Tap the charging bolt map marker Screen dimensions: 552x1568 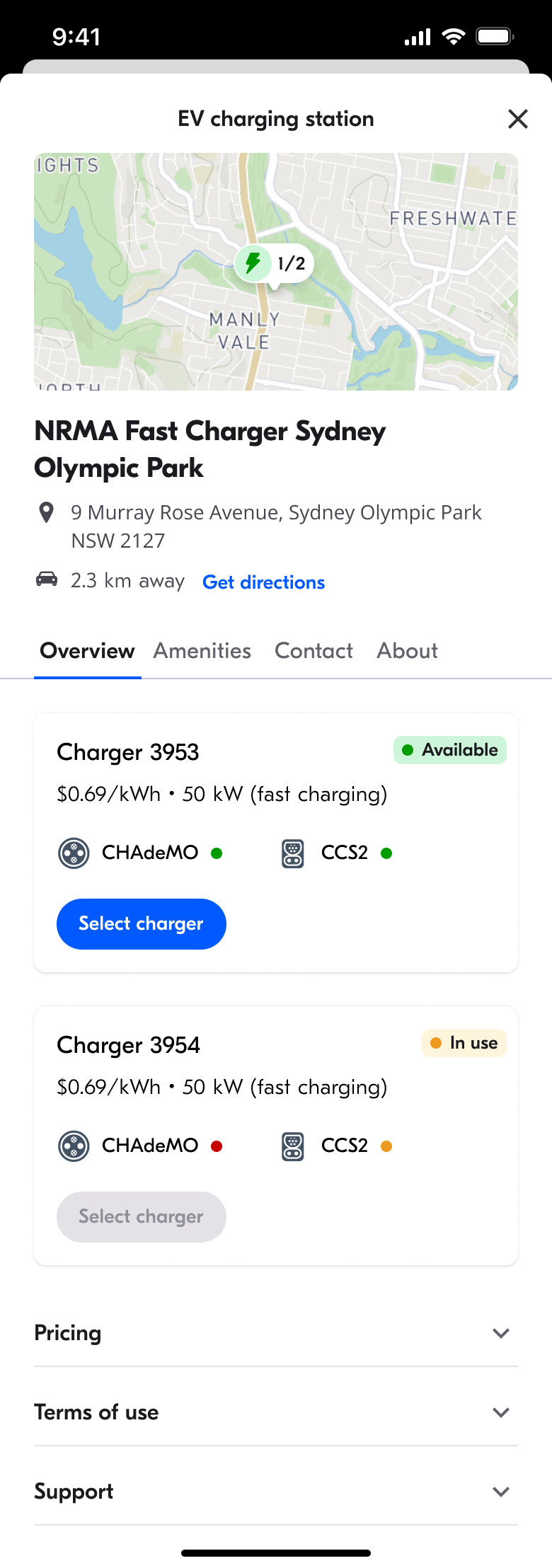coord(253,263)
